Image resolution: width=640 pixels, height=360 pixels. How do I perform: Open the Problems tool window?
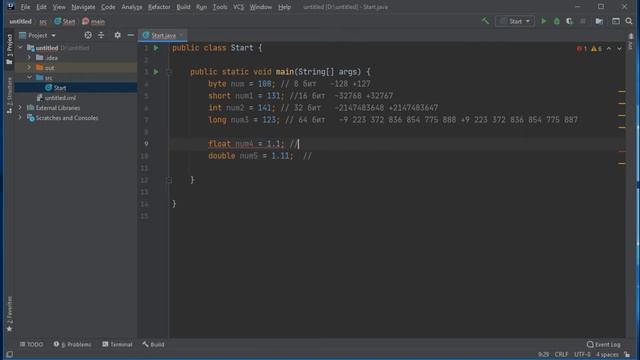pyautogui.click(x=72, y=344)
